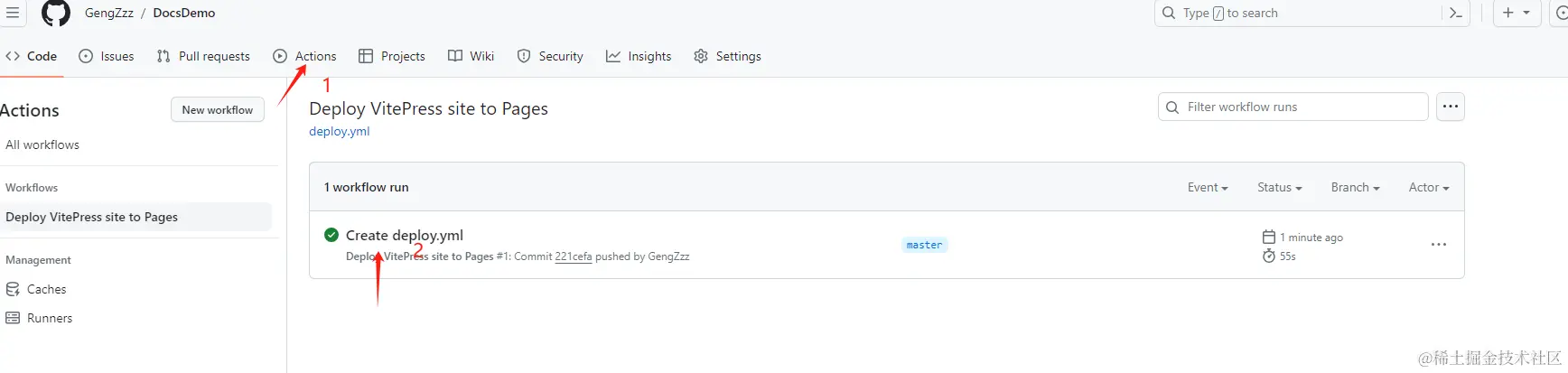Viewport: 1568px width, 373px height.
Task: Open Runners under Management
Action: click(x=39, y=318)
